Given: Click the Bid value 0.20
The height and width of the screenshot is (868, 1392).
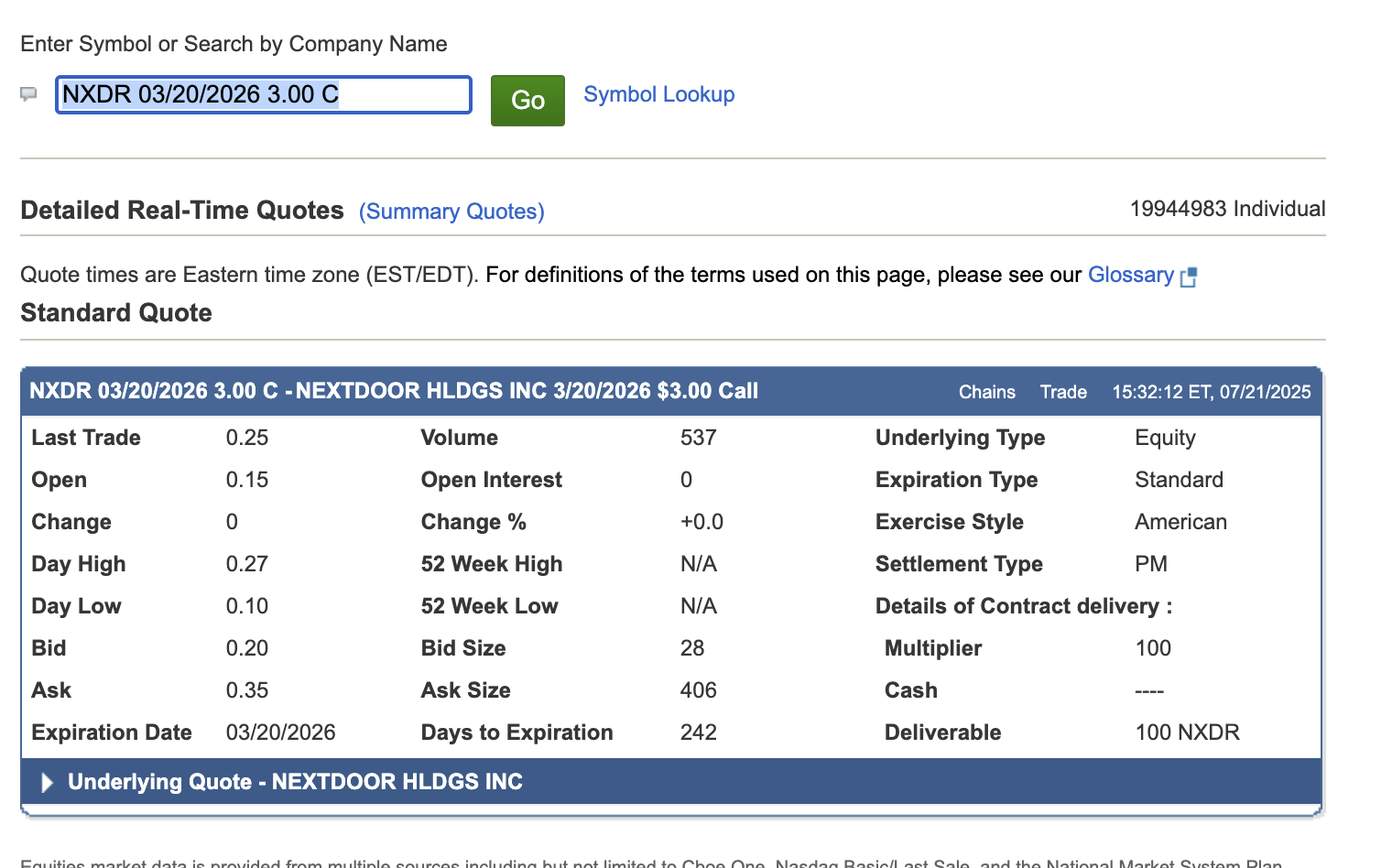Looking at the screenshot, I should [x=247, y=648].
